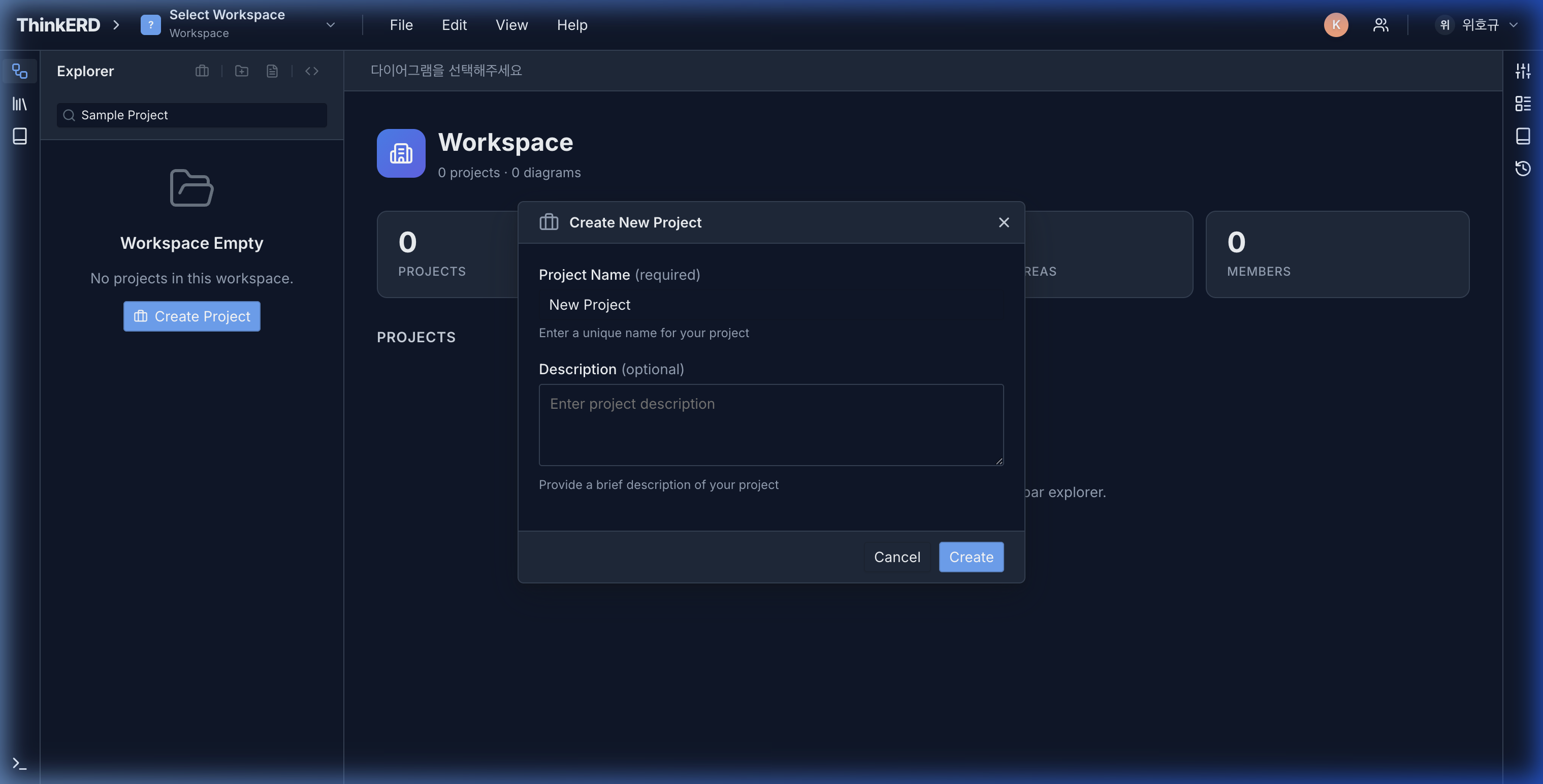This screenshot has width=1543, height=784.
Task: Click Cancel in the dialog
Action: click(896, 557)
